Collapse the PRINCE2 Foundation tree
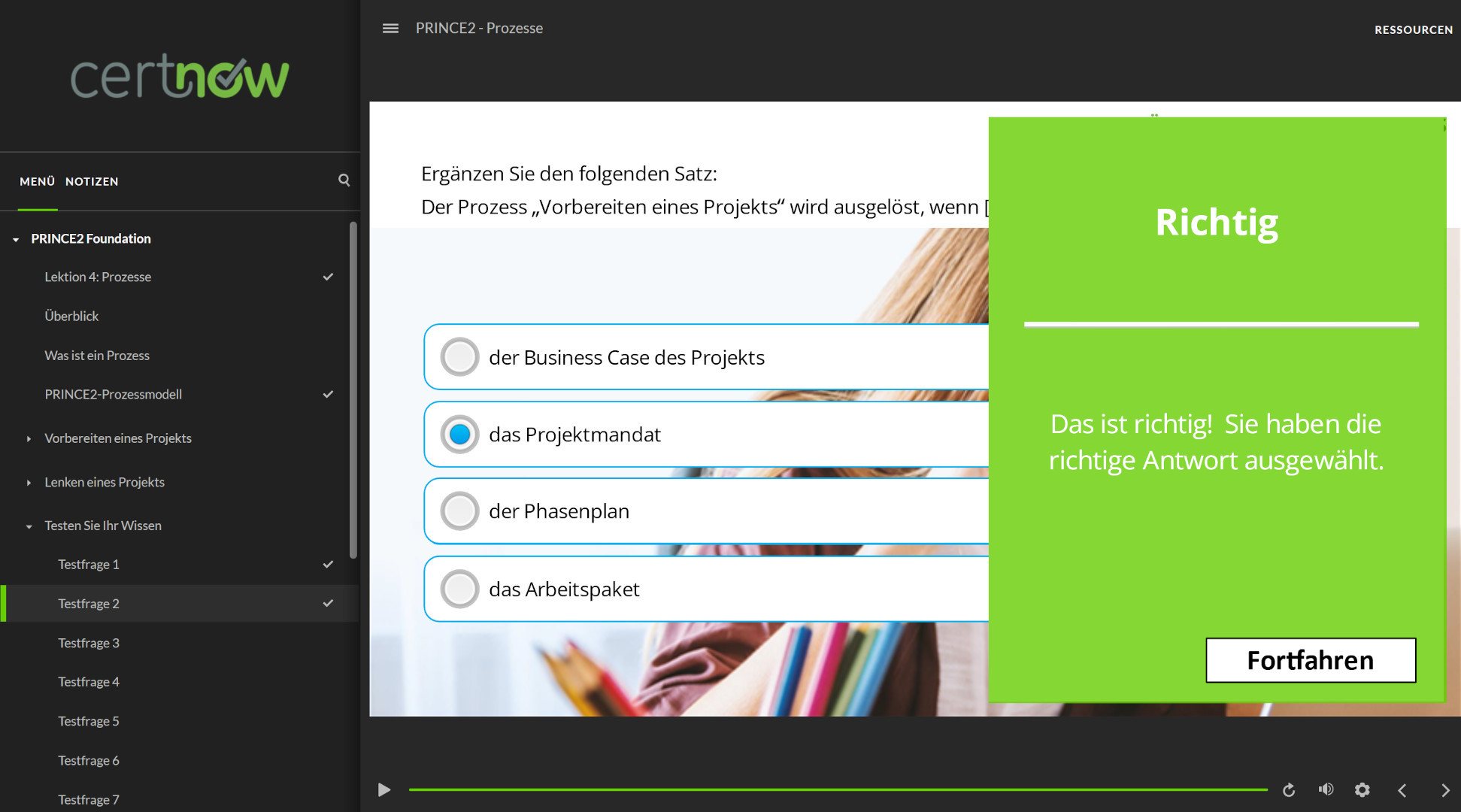The height and width of the screenshot is (812, 1461). (16, 239)
